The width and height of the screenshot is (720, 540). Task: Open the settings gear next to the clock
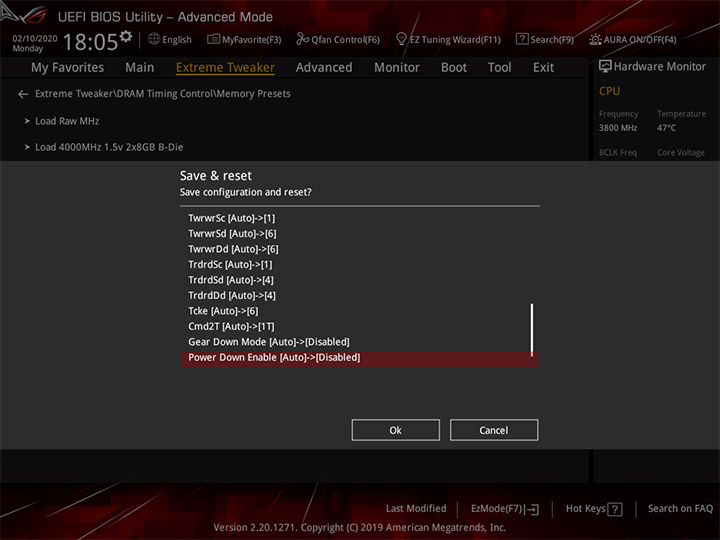tap(126, 36)
